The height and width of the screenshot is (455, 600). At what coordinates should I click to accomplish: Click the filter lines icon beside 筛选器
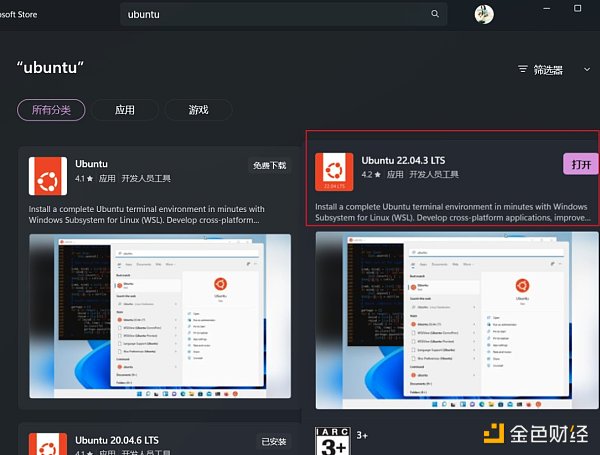click(x=523, y=70)
